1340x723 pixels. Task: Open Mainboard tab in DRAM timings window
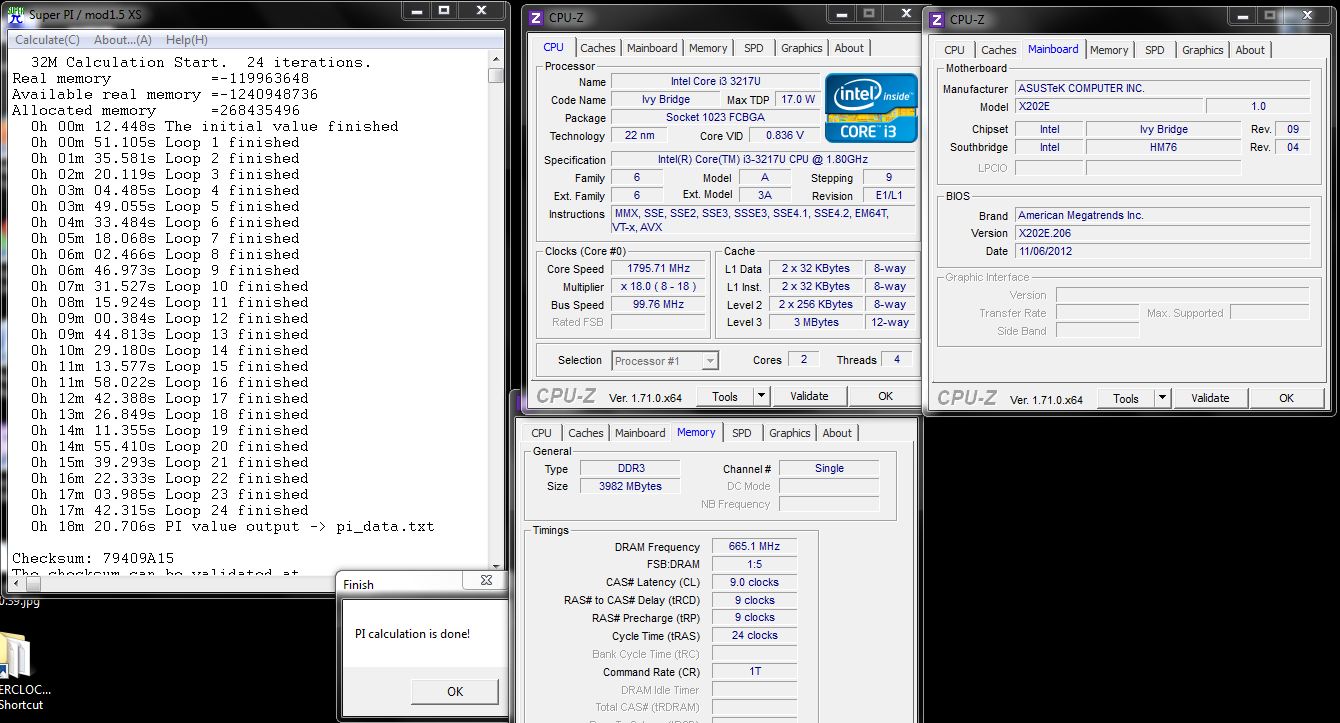point(640,433)
